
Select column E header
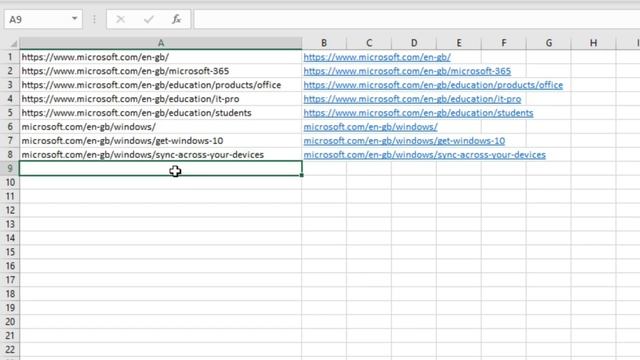coord(459,43)
